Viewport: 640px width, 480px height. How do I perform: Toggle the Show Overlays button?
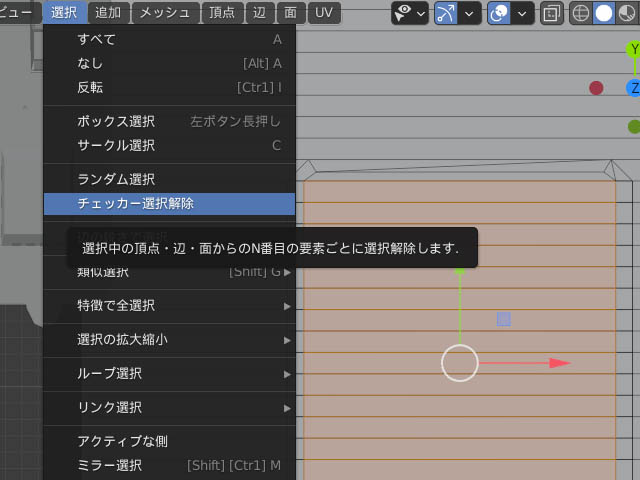pyautogui.click(x=499, y=13)
